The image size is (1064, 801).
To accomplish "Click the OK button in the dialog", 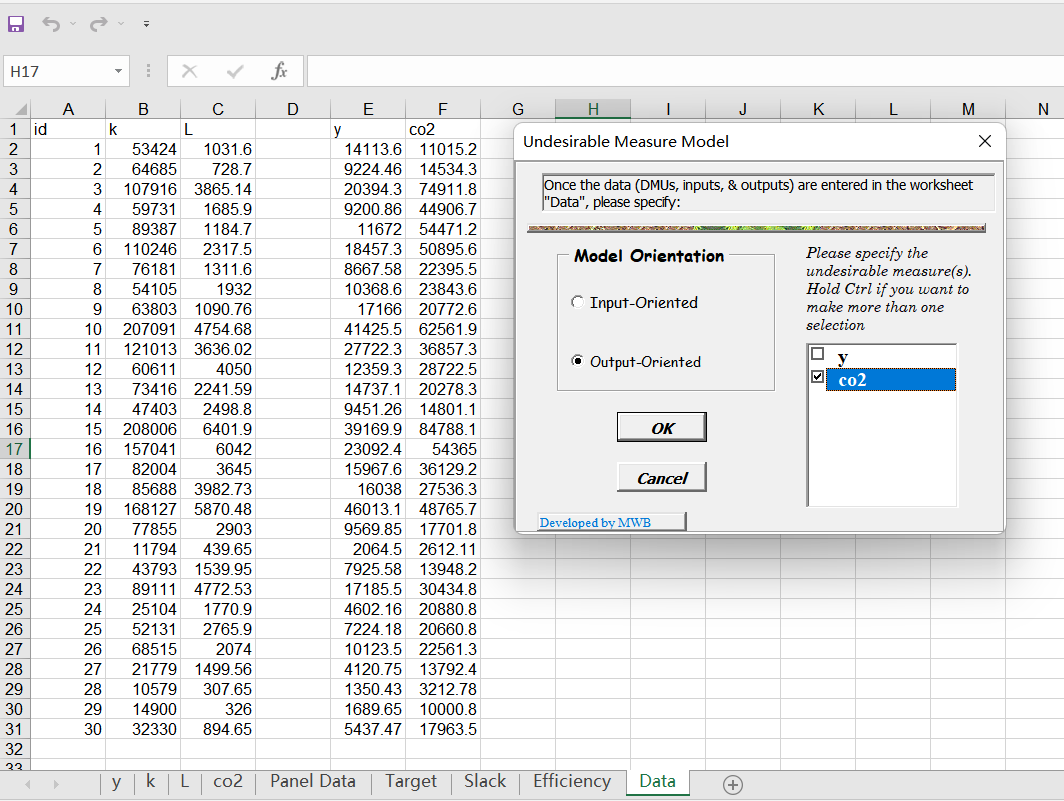I will coord(661,428).
